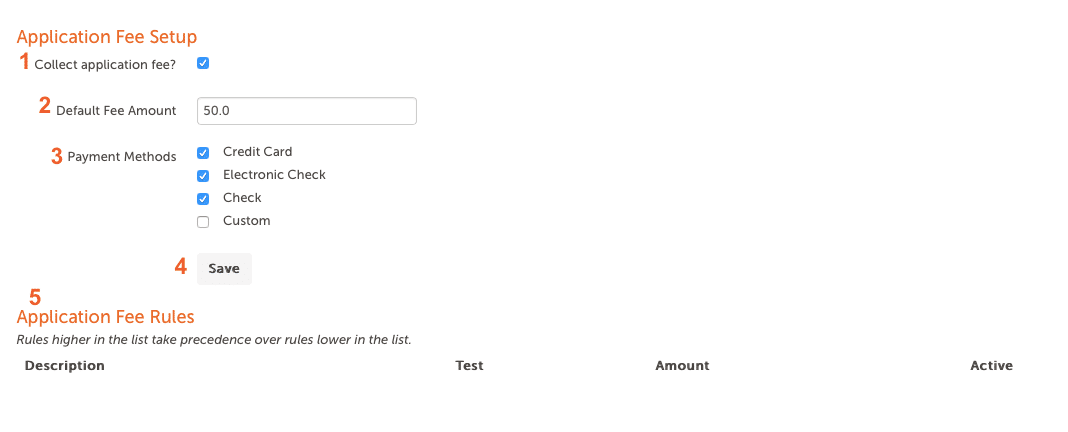
Task: Select the Active column header
Action: click(992, 366)
